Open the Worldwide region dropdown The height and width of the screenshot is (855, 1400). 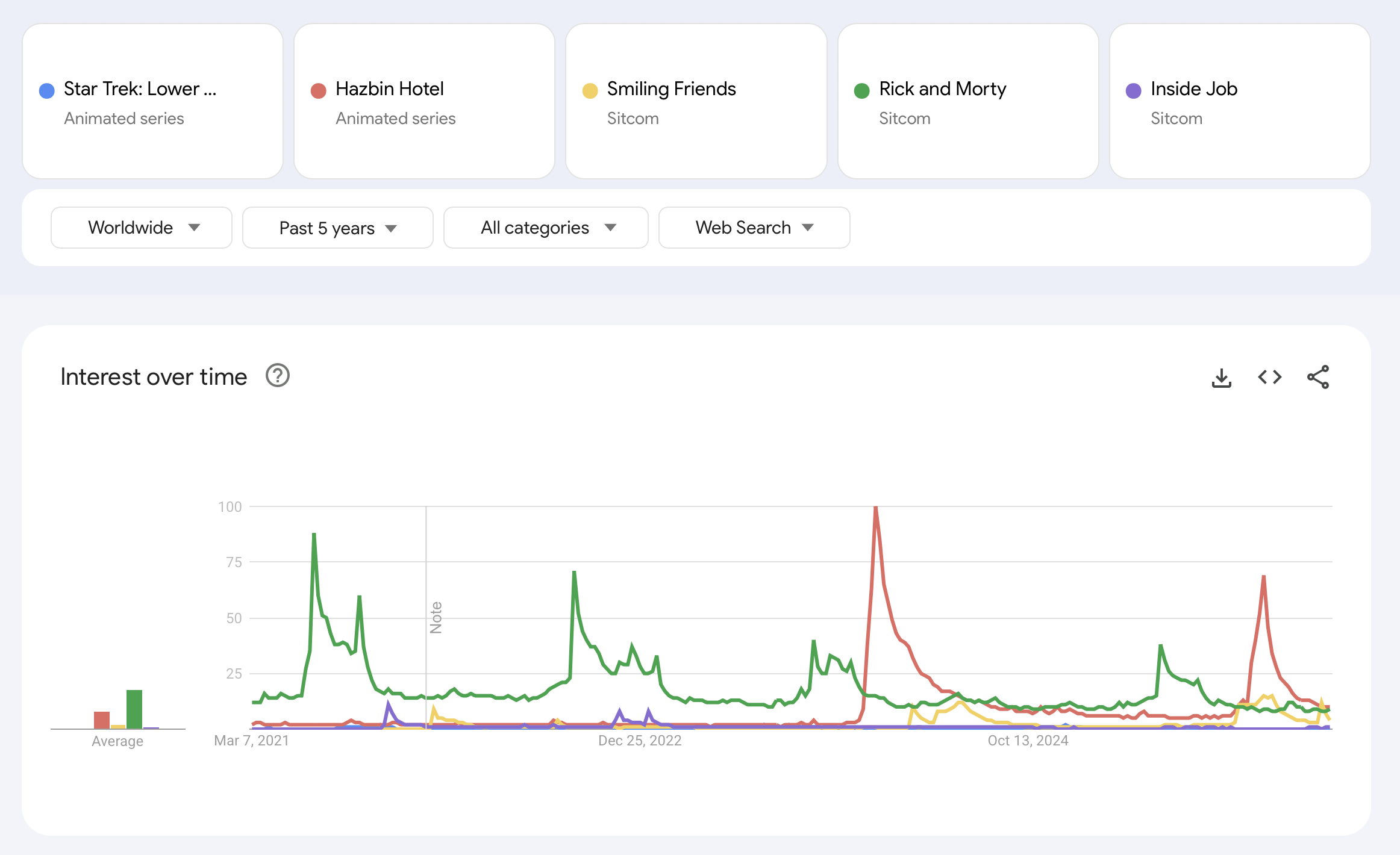click(142, 228)
